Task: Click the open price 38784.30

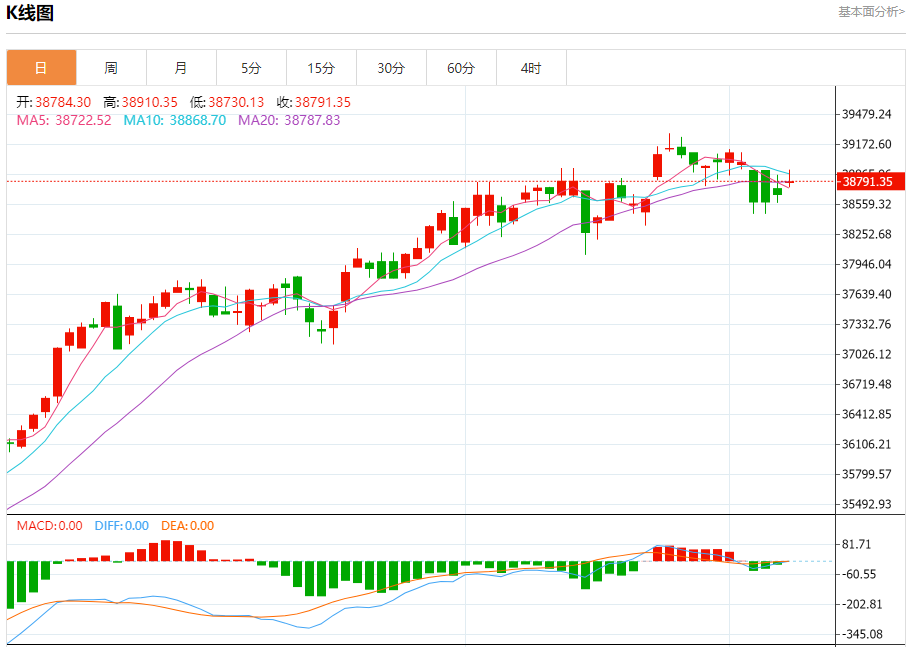Action: pyautogui.click(x=63, y=102)
